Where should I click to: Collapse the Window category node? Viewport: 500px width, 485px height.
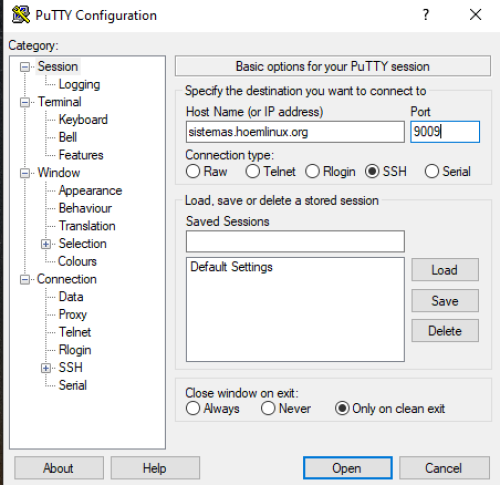pos(25,173)
